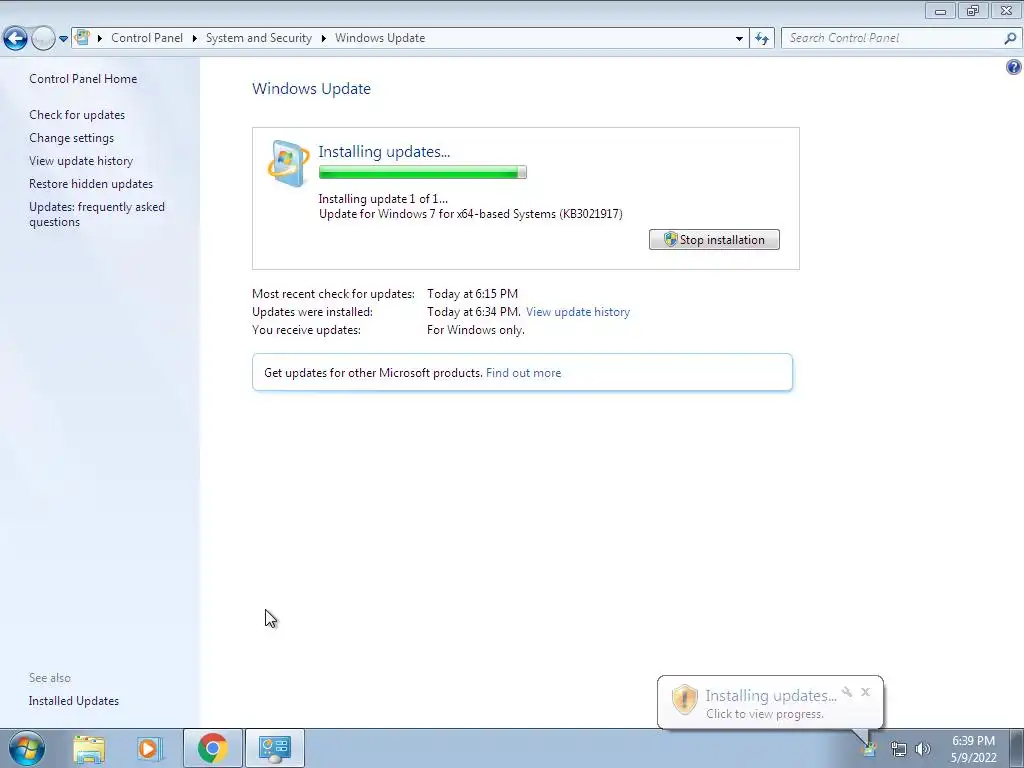Click the Installing updates balloon notification
Image resolution: width=1024 pixels, height=768 pixels.
pyautogui.click(x=770, y=703)
